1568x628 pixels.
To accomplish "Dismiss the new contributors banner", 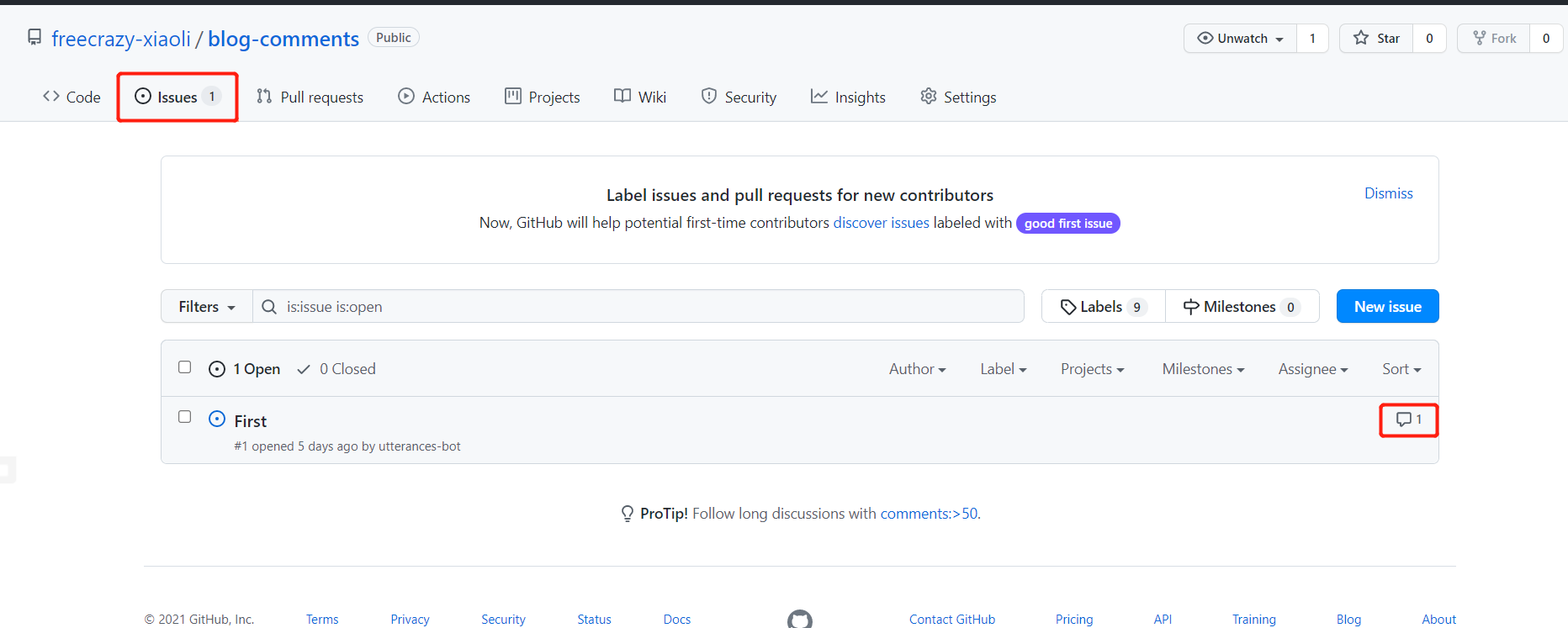I will tap(1388, 193).
